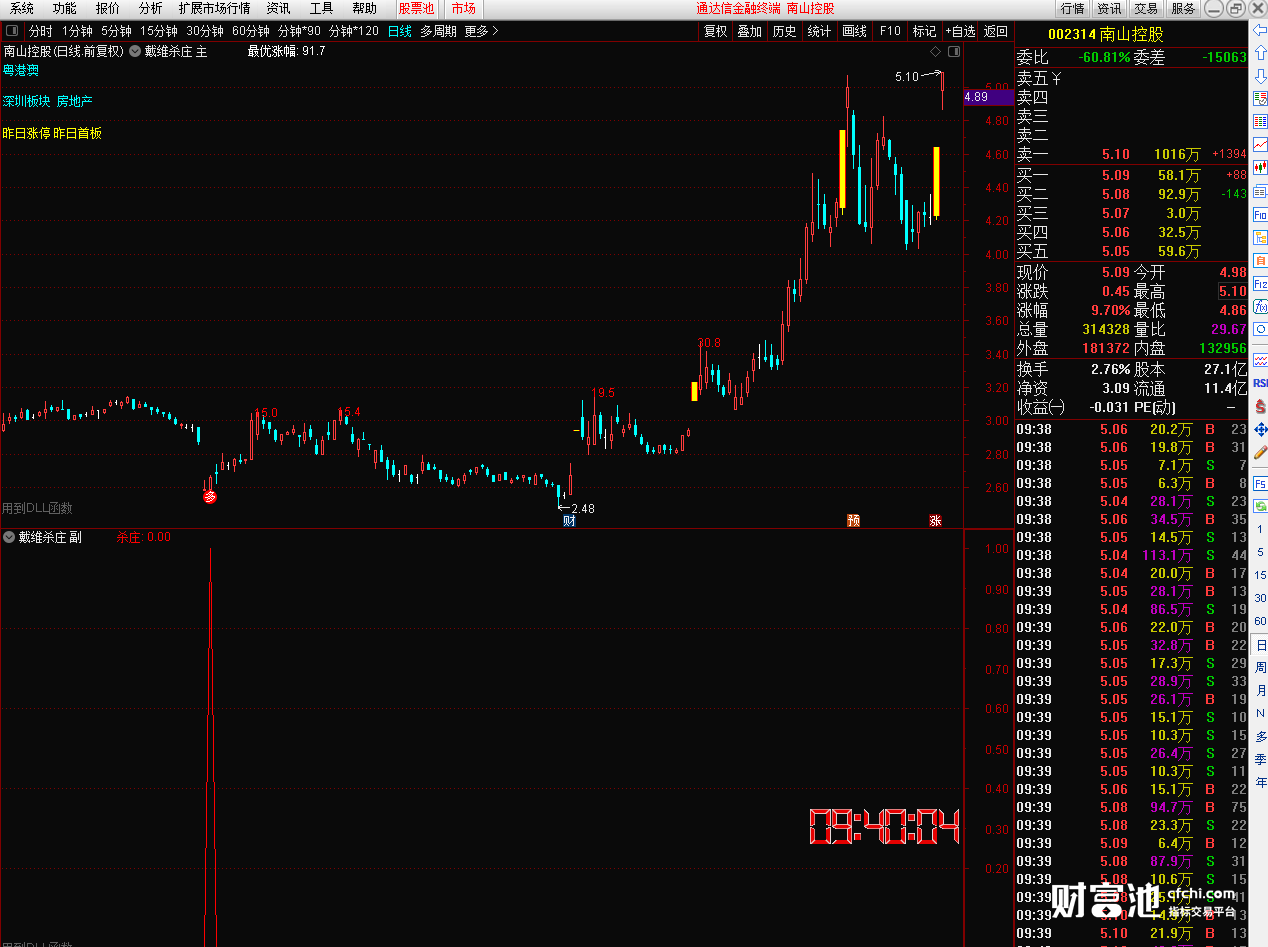Click the down arrow icon in right toolbar
Image resolution: width=1268 pixels, height=947 pixels.
click(1260, 75)
